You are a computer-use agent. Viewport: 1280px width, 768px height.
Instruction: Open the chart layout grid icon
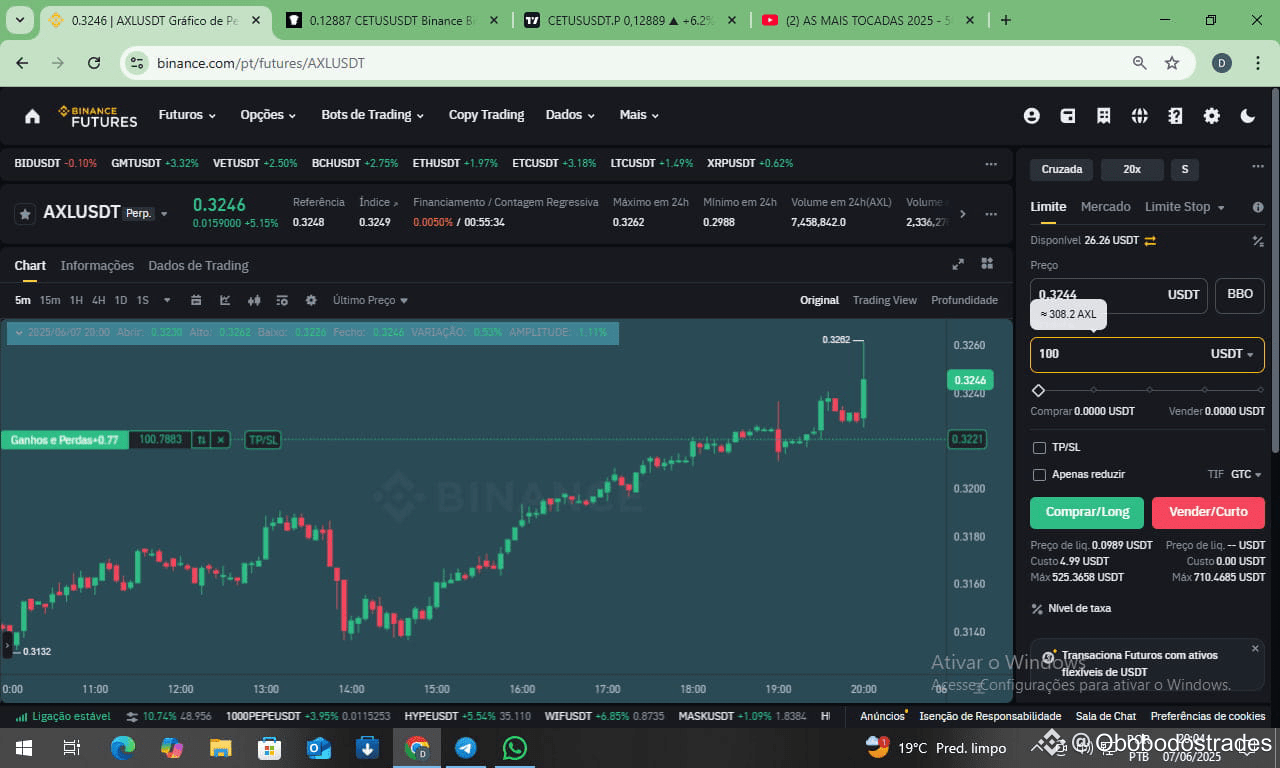987,264
